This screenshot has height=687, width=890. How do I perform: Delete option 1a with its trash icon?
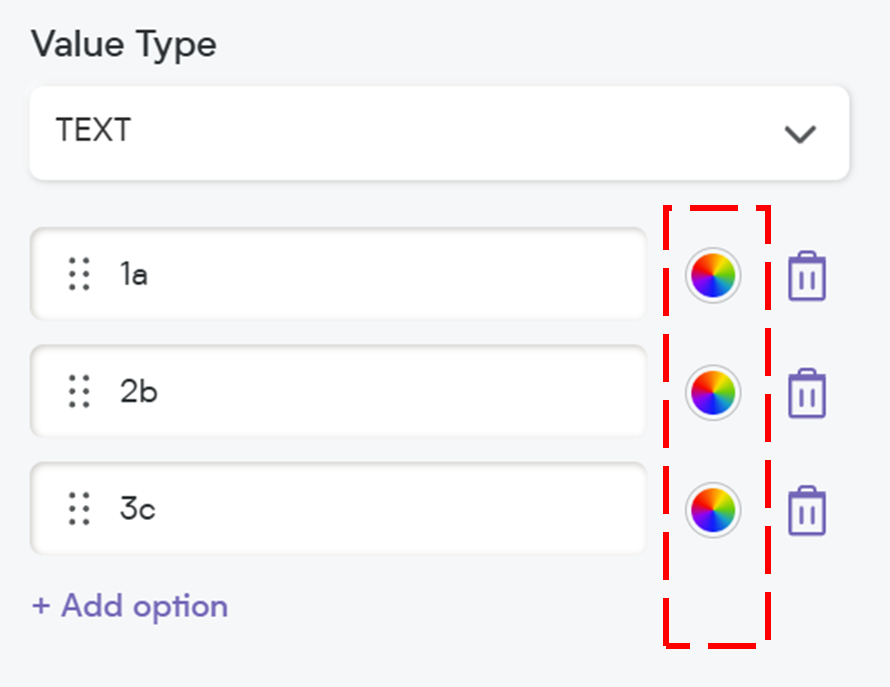pos(807,276)
